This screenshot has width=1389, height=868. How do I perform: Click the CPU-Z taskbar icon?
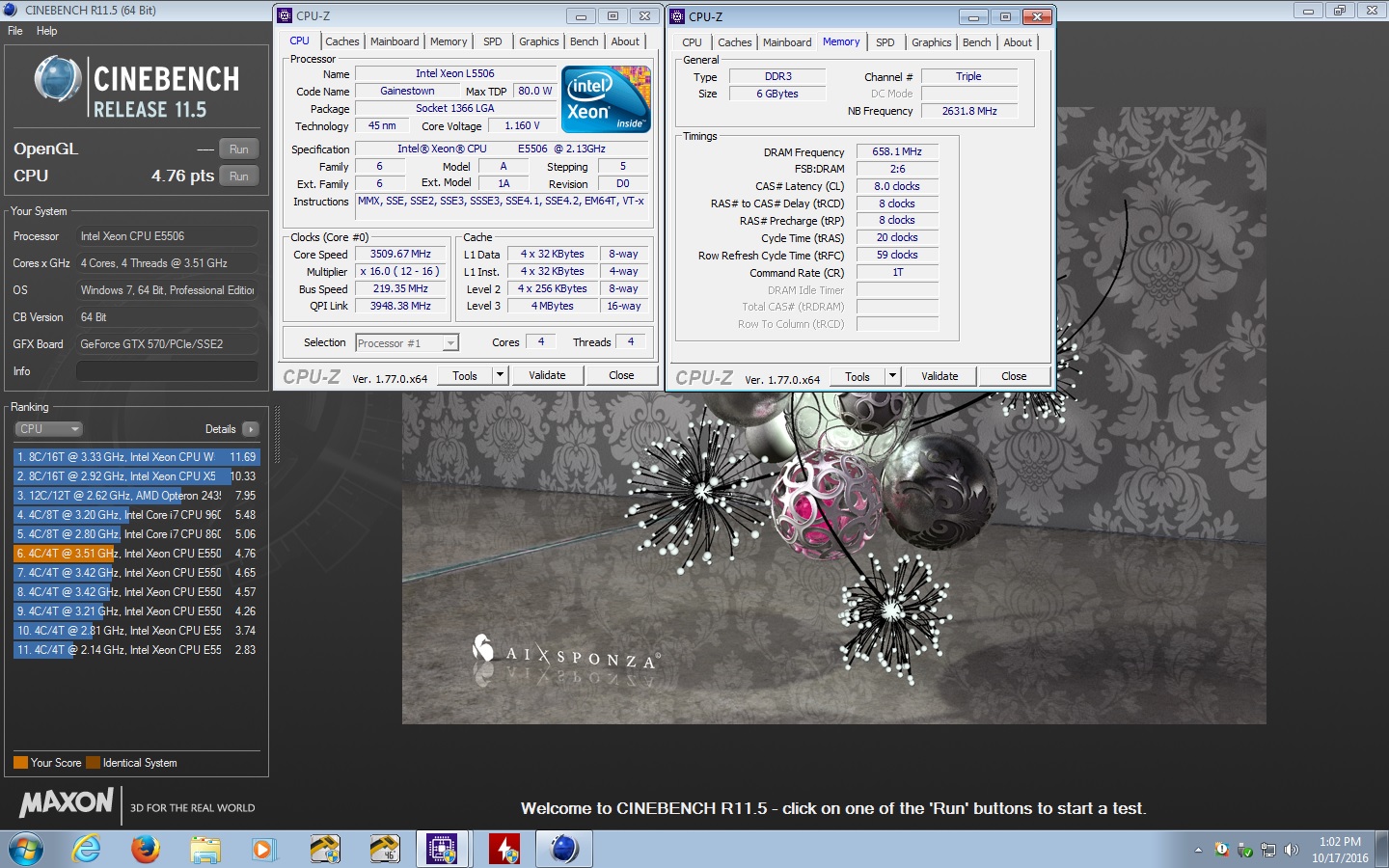[x=443, y=849]
